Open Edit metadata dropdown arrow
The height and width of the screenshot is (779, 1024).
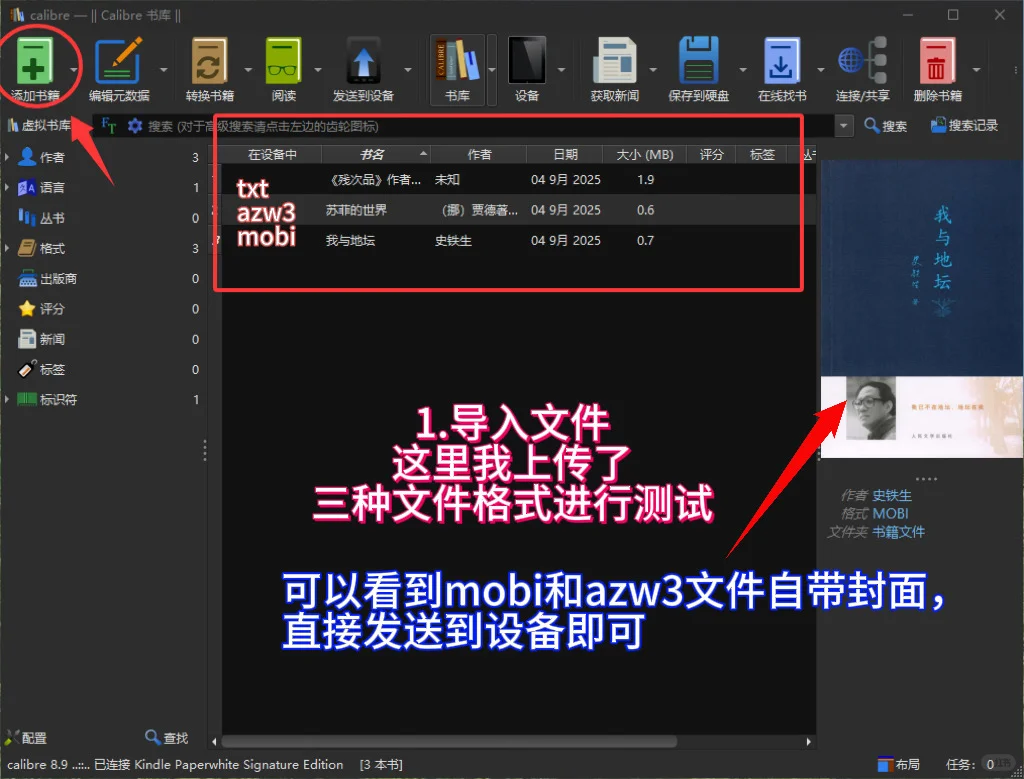163,69
